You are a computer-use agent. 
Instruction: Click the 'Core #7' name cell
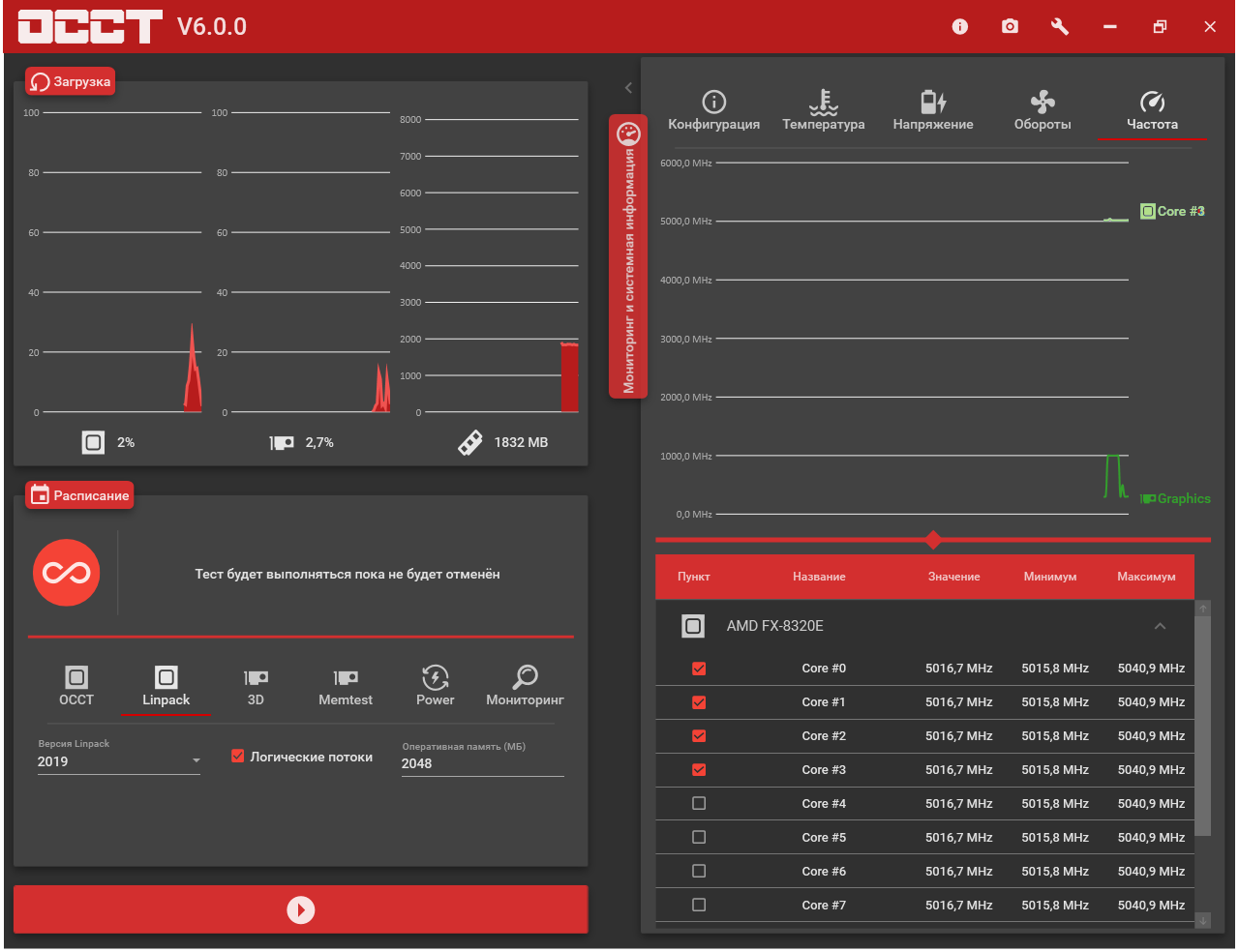click(824, 905)
